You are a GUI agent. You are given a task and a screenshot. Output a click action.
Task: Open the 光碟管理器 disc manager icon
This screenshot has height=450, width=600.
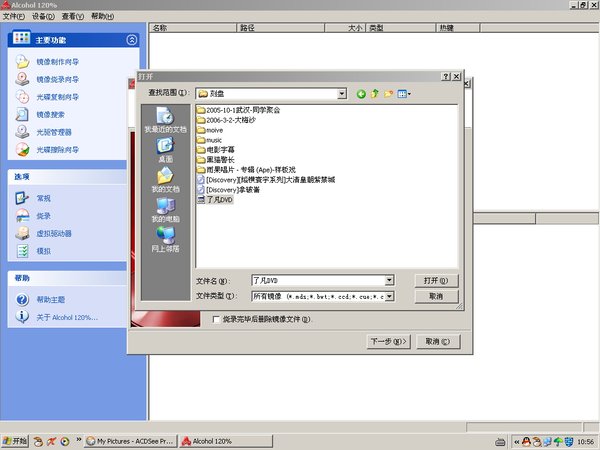(22, 132)
